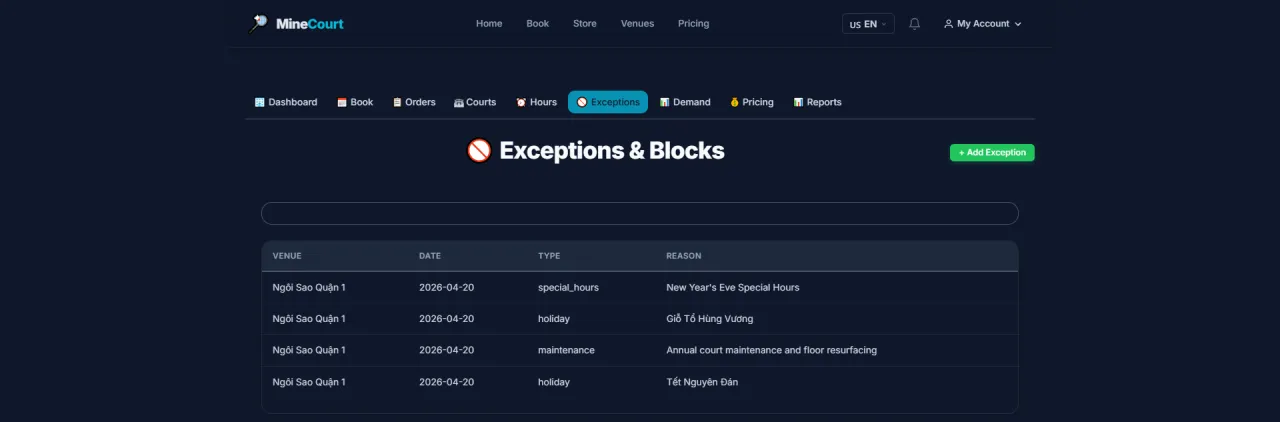
Task: Switch to the Reports tab
Action: 818,102
